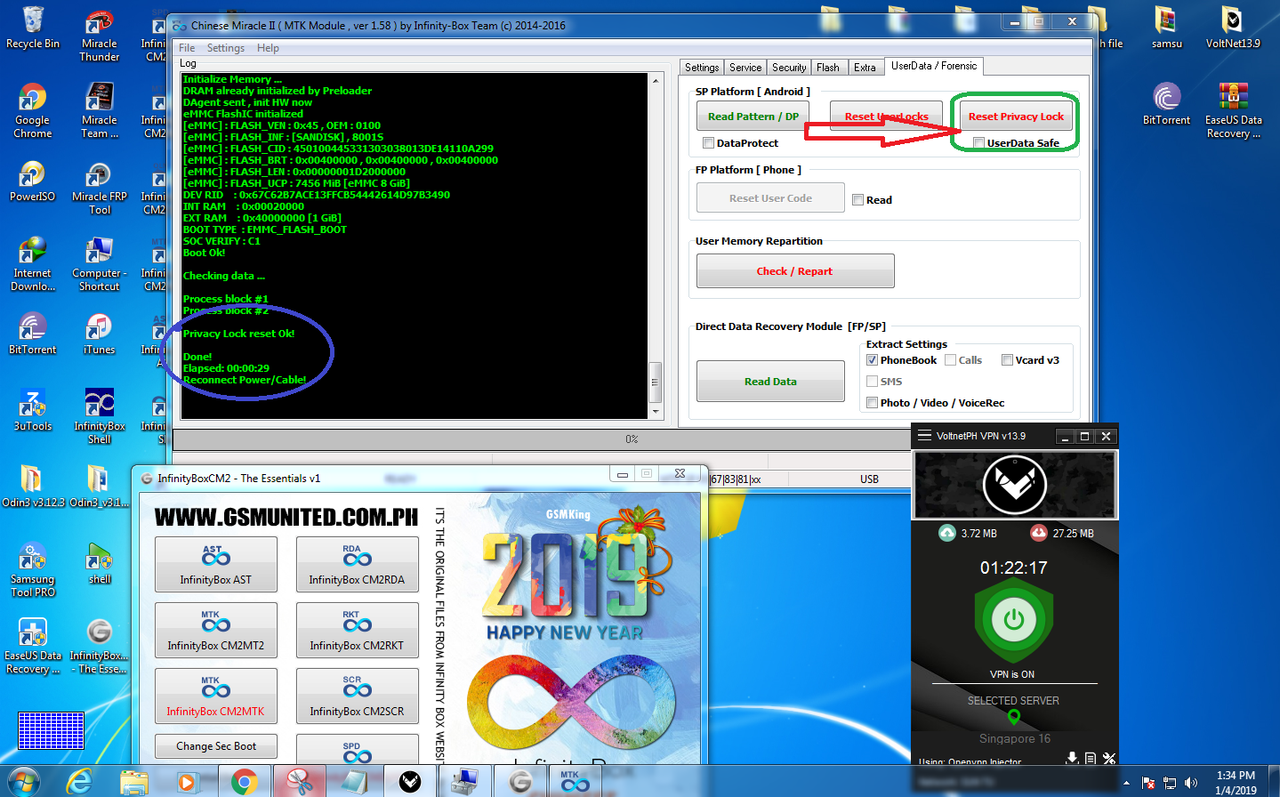
Task: Open the VoltNet13.9 desktop folder
Action: click(x=1233, y=28)
